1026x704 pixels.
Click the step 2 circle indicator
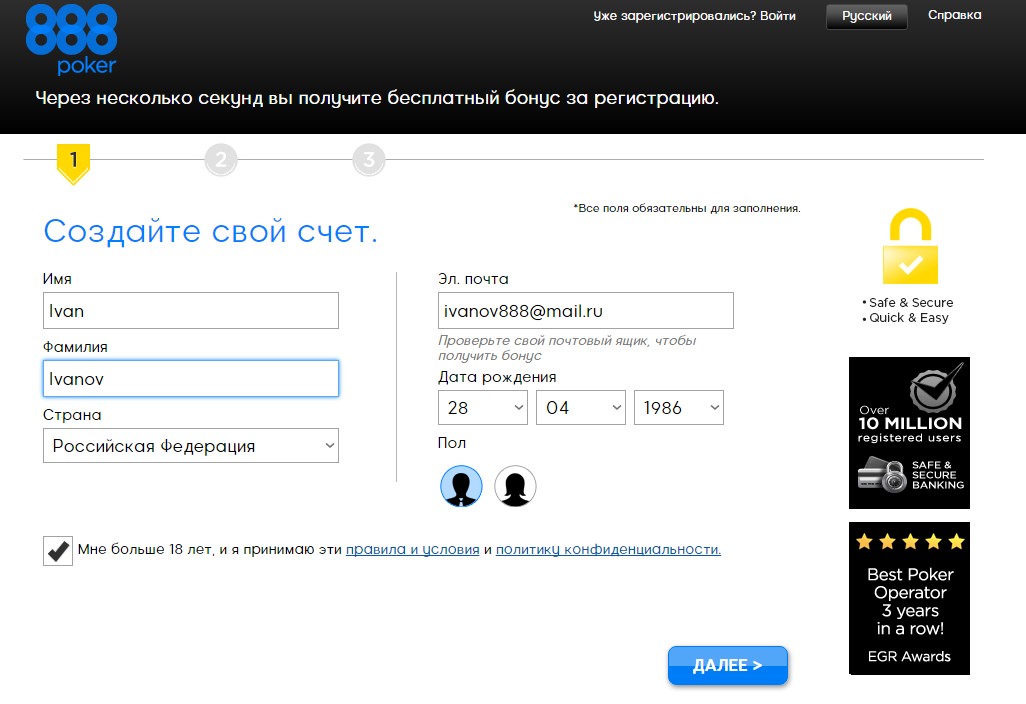(220, 160)
